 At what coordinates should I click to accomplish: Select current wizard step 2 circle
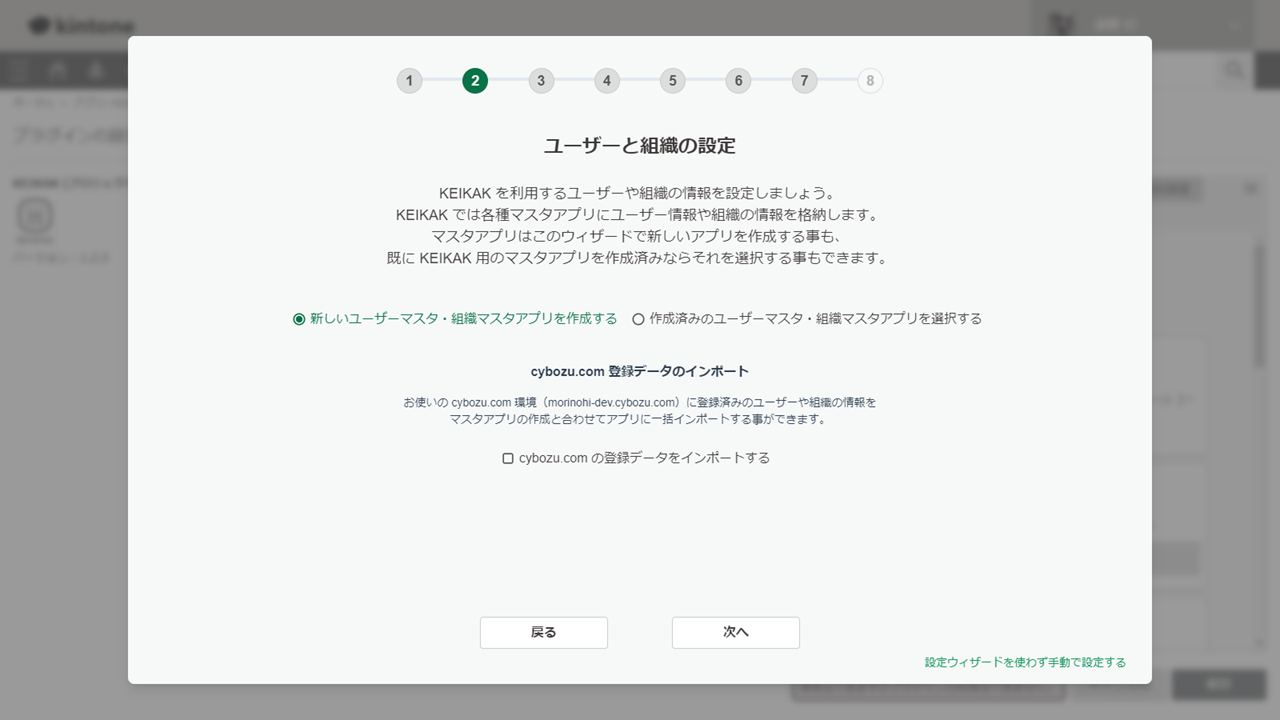tap(475, 81)
